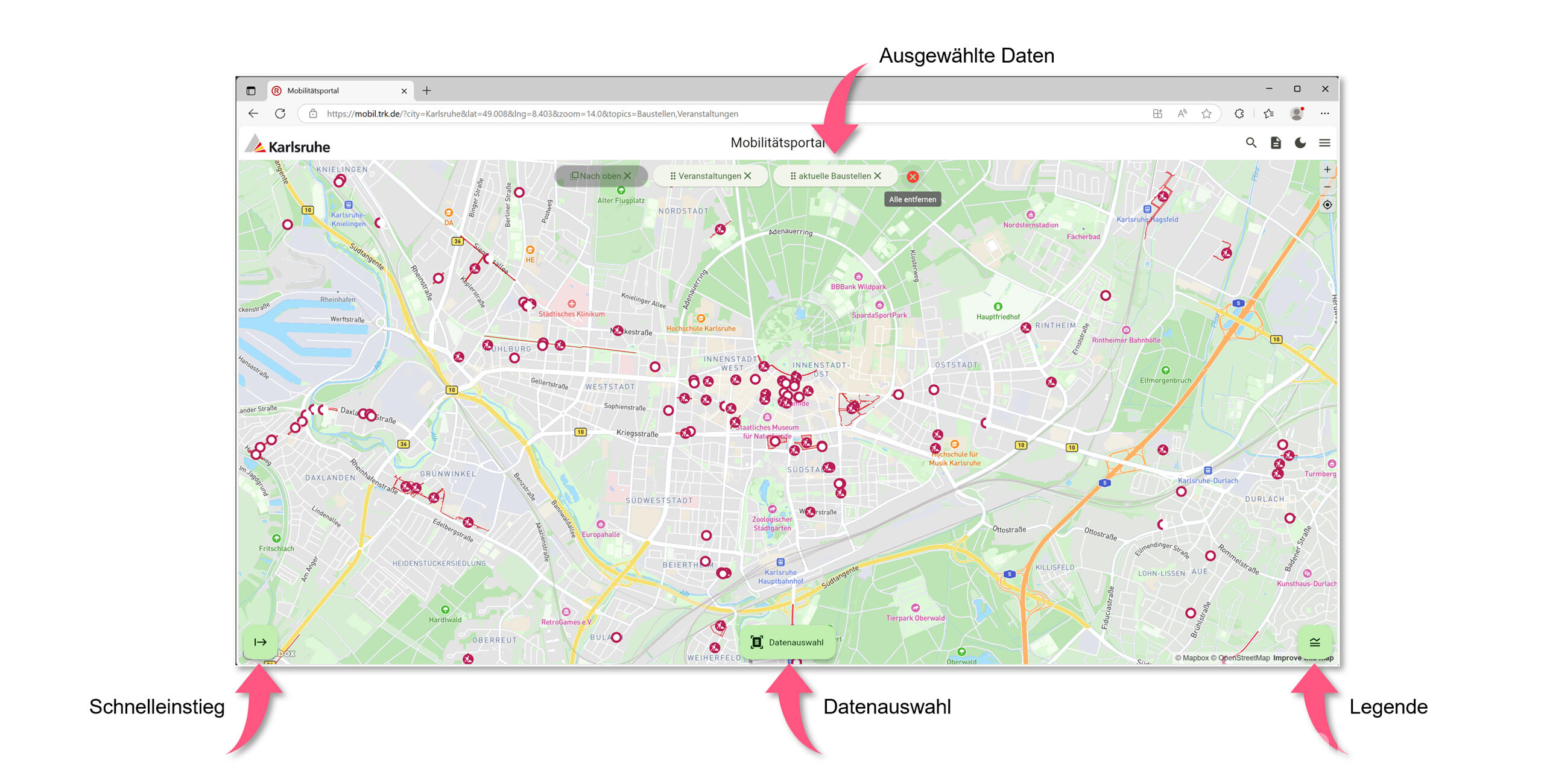The image size is (1544, 784).
Task: Remove the Veranstaltungen chip with its X
Action: pyautogui.click(x=748, y=176)
